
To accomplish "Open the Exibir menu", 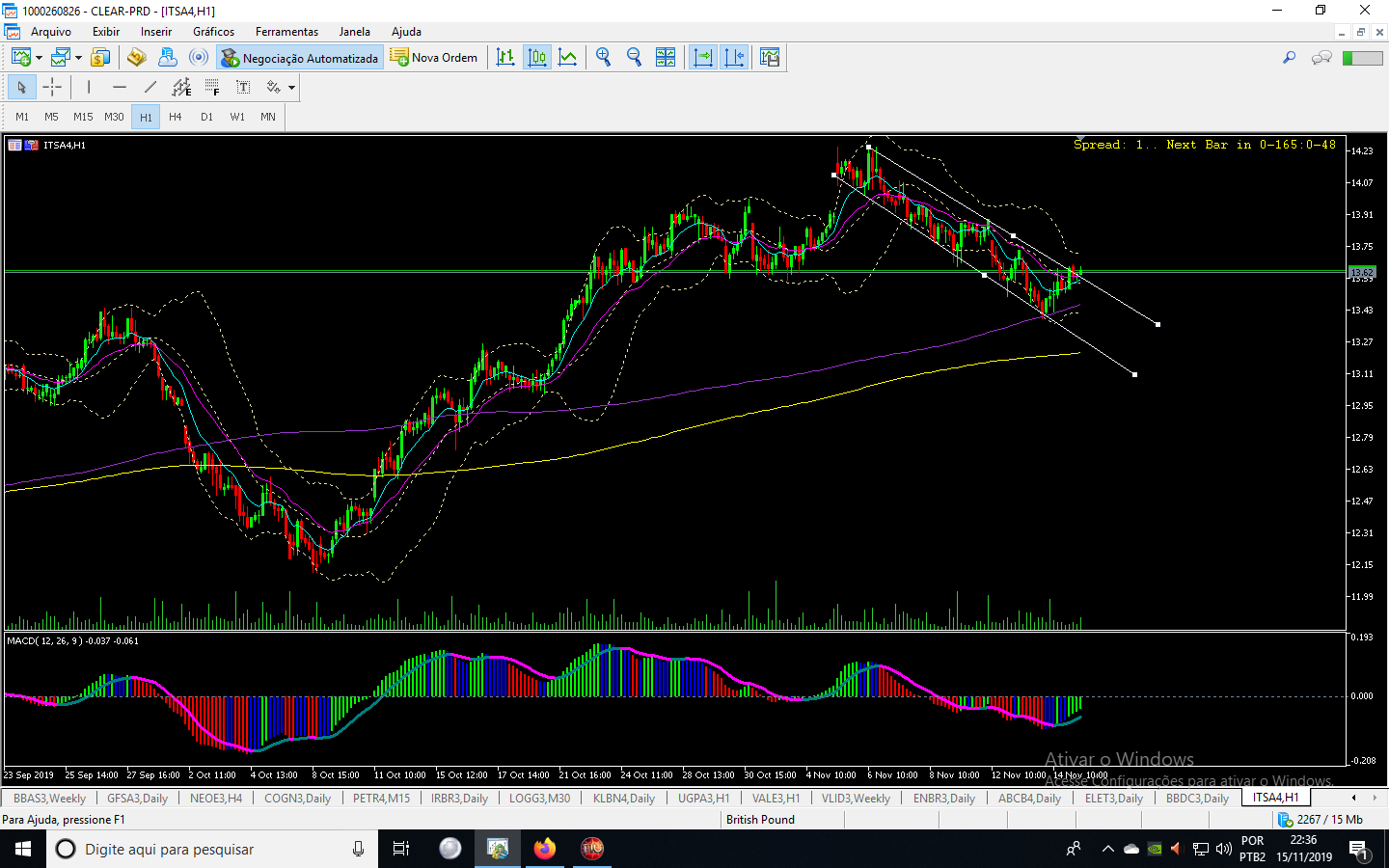I will pos(106,32).
